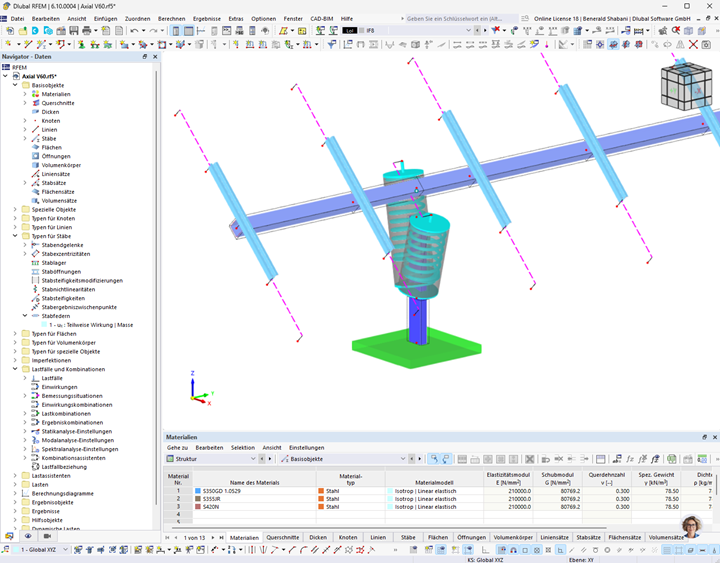
Task: Click the filter funnel icon in the second toolbar
Action: tap(331, 45)
